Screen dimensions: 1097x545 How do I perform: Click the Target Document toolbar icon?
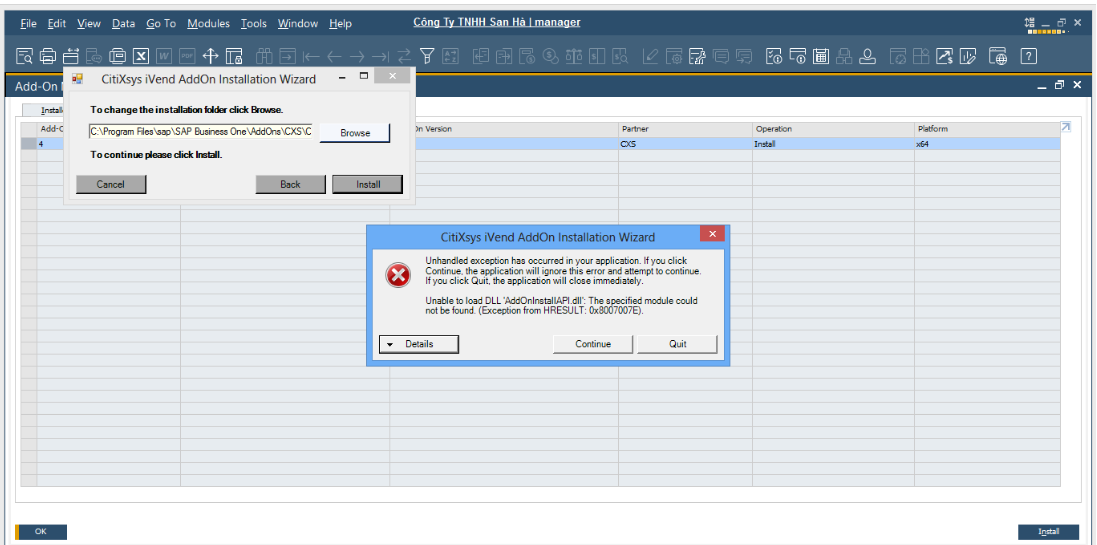(x=504, y=56)
